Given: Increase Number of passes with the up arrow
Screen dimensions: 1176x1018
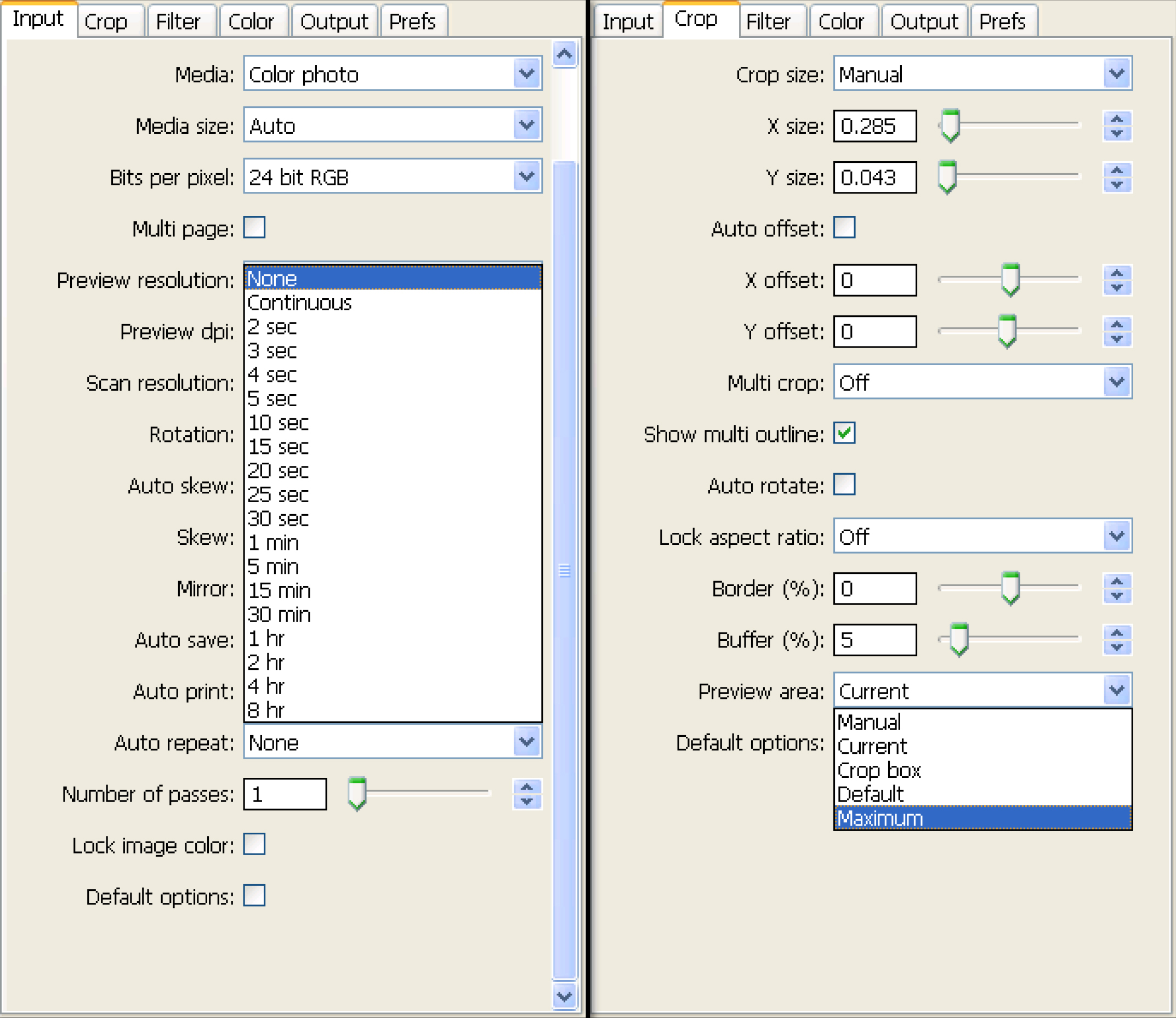Looking at the screenshot, I should 527,787.
